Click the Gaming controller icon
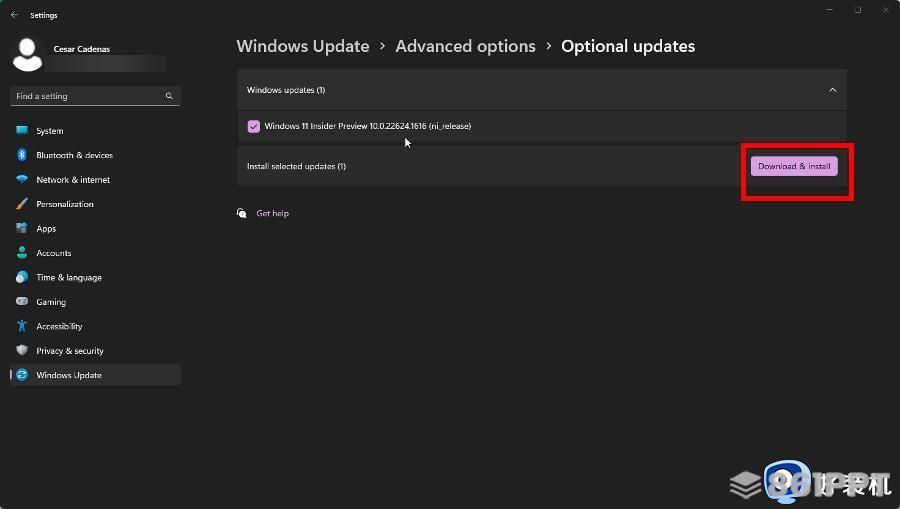900x509 pixels. (x=22, y=301)
